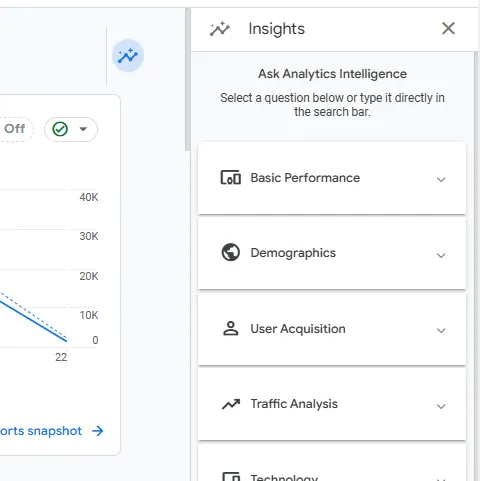Click the Technology section icon
This screenshot has height=481, width=480.
(x=231, y=477)
